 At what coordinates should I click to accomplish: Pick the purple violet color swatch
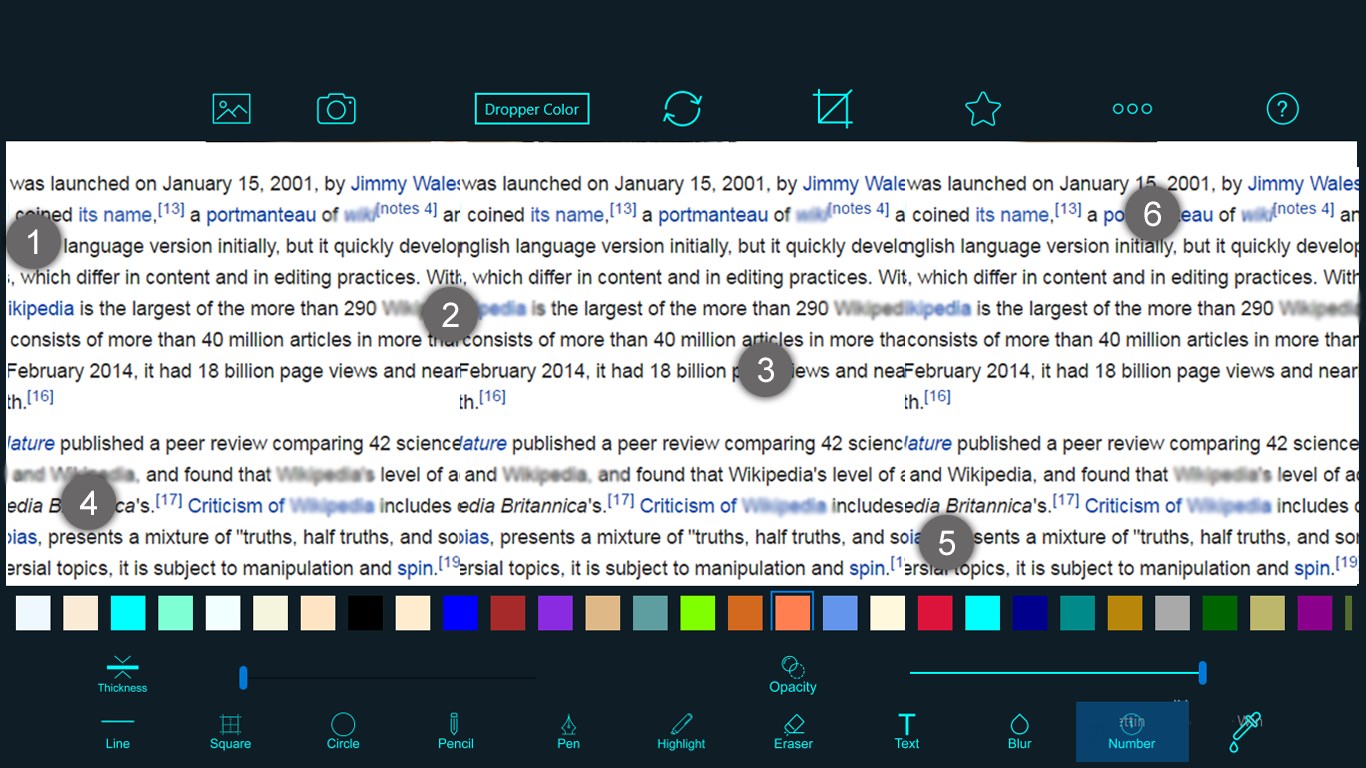coord(555,613)
